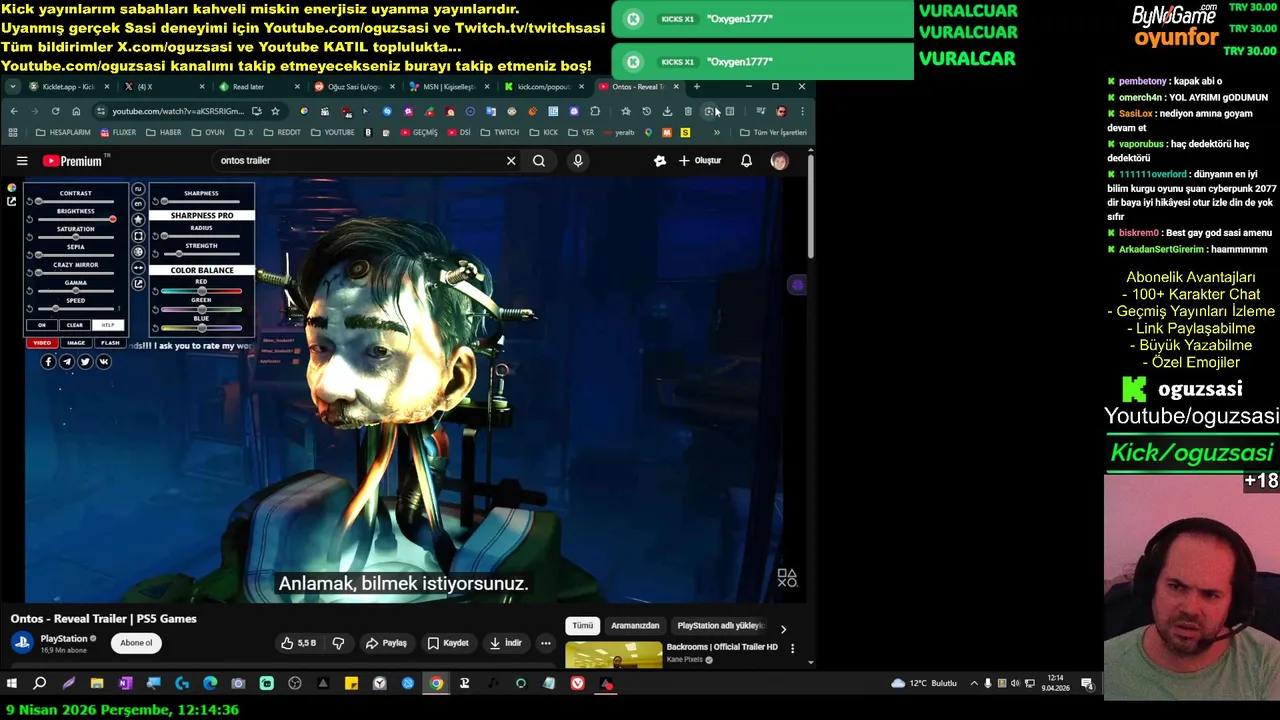The height and width of the screenshot is (720, 1280).
Task: Open YouTube notifications bell
Action: pos(746,160)
